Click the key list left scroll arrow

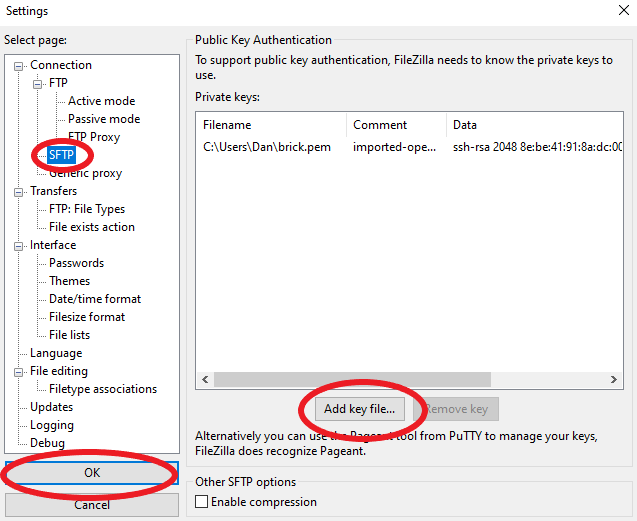click(x=205, y=380)
